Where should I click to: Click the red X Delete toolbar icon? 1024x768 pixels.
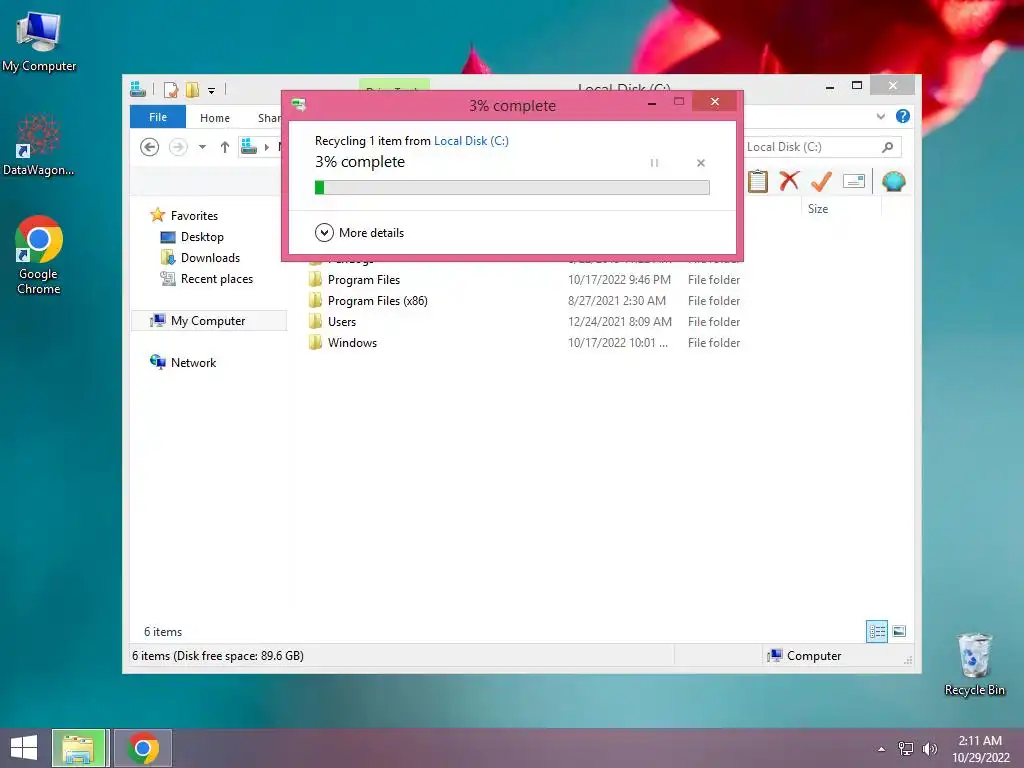click(789, 180)
